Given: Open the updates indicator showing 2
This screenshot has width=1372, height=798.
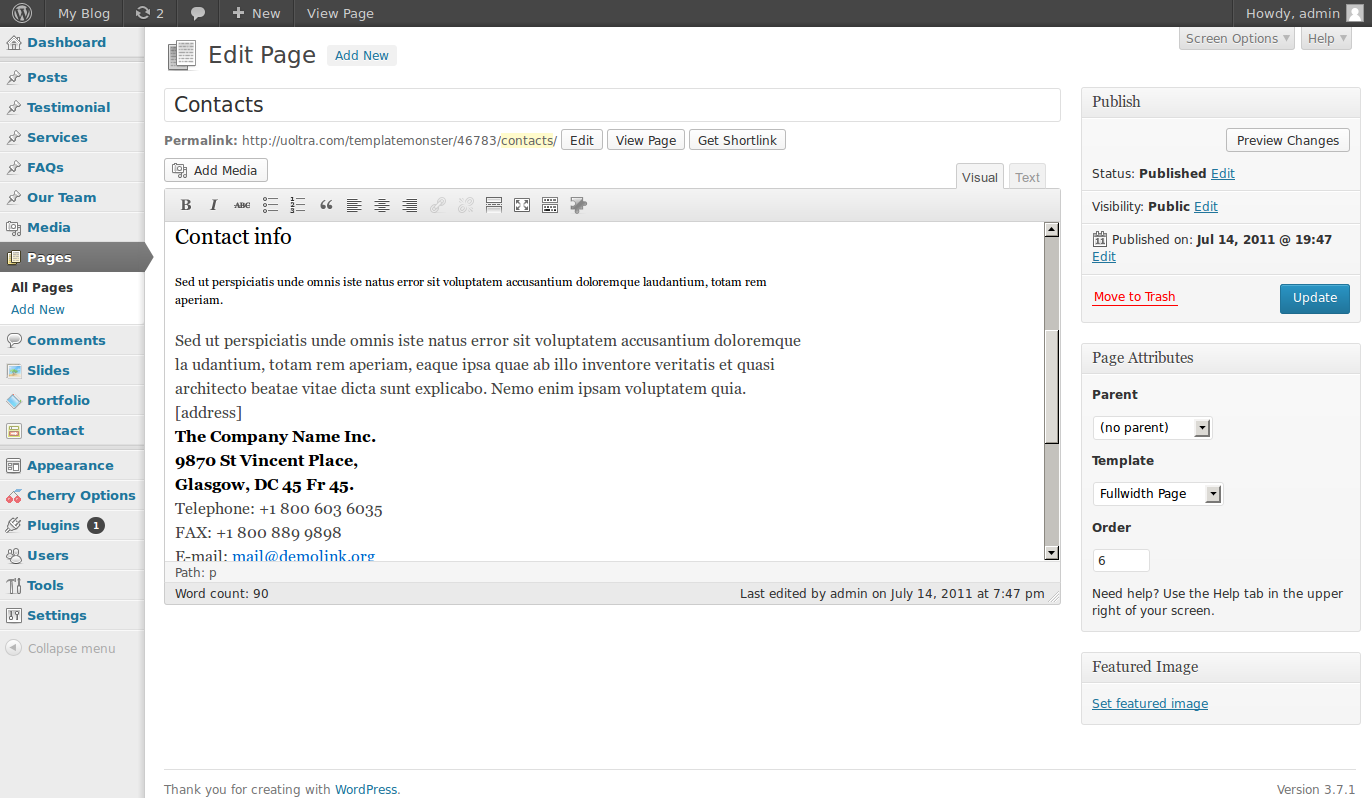Looking at the screenshot, I should 149,13.
